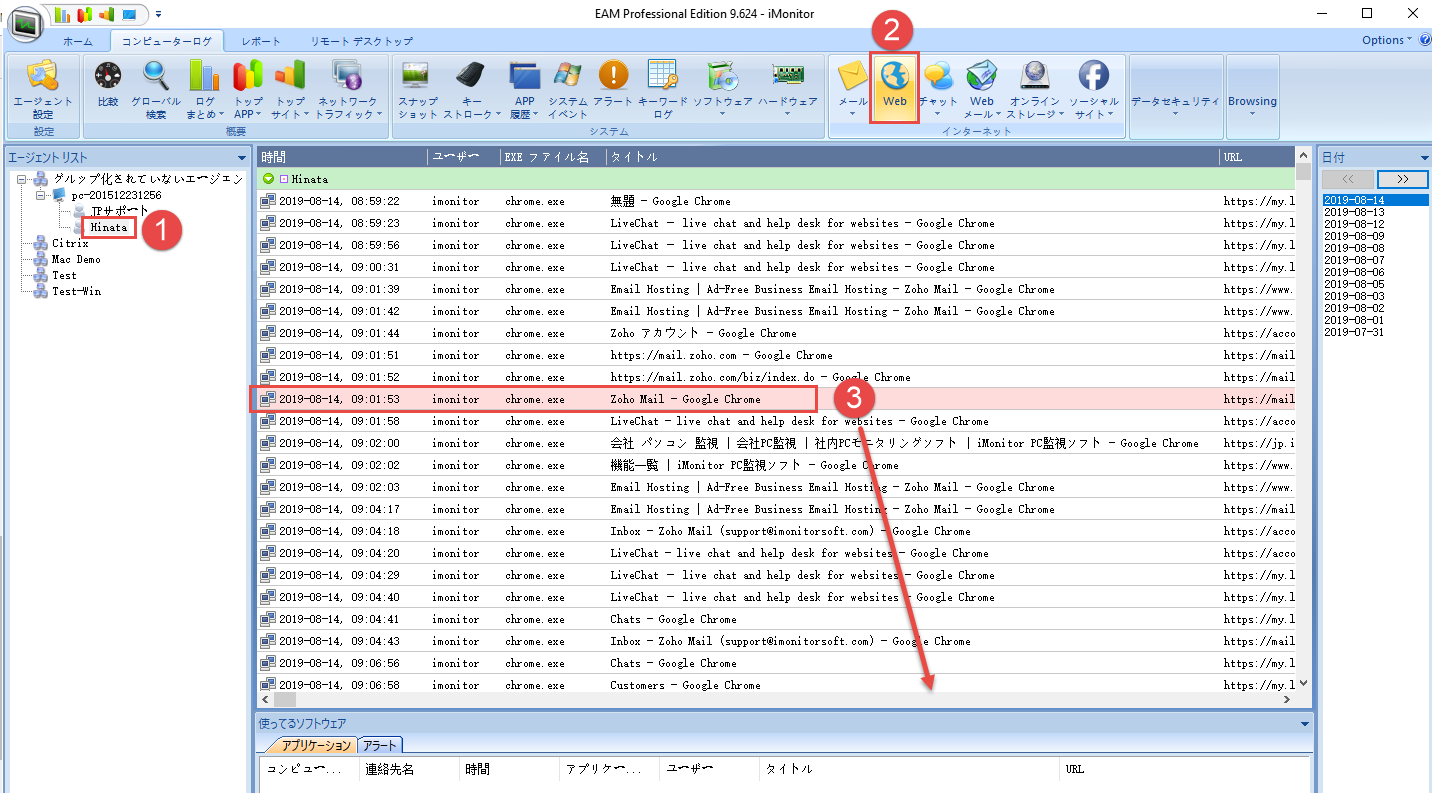
Task: Click blue bar chart in quick access toolbar
Action: (64, 14)
